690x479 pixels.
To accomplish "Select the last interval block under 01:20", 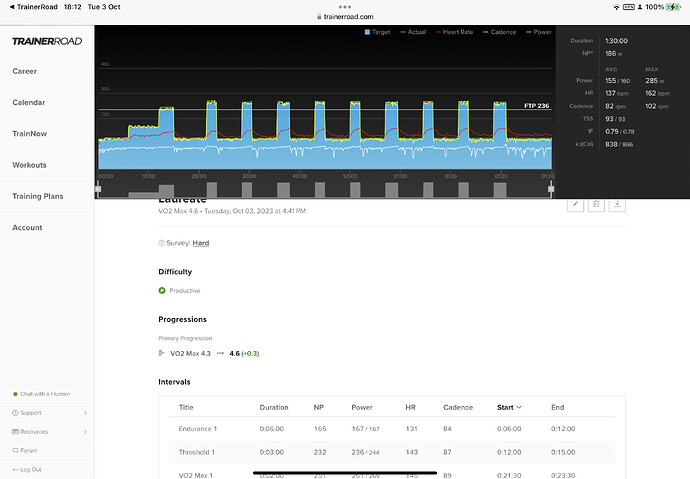I will (x=500, y=190).
